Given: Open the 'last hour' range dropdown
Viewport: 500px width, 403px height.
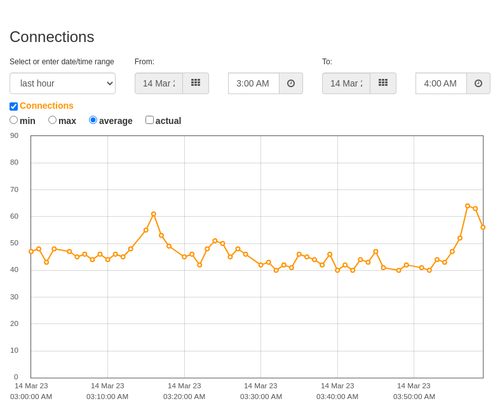Looking at the screenshot, I should tap(63, 83).
